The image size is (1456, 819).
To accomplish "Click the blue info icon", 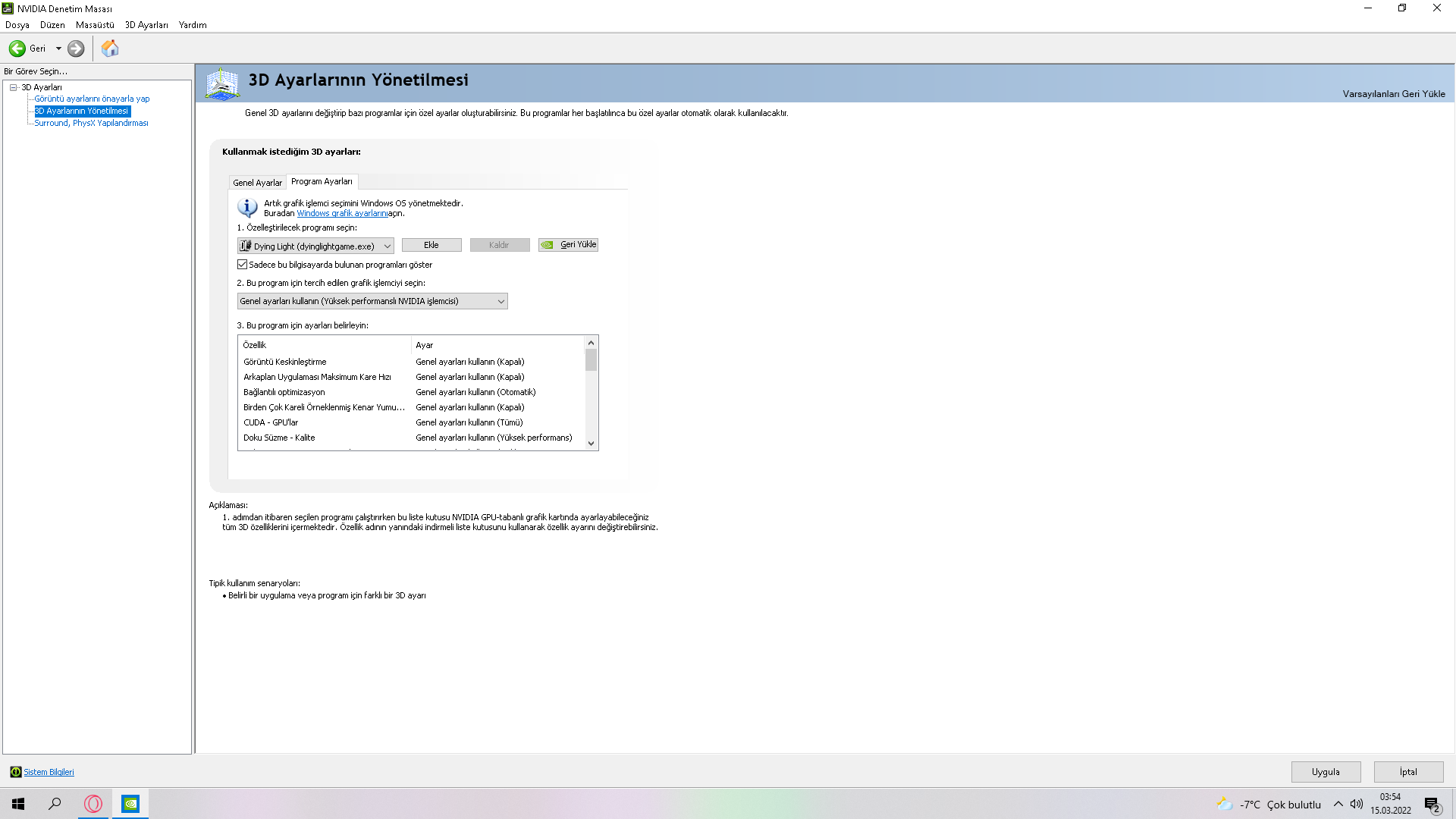I will pos(247,207).
